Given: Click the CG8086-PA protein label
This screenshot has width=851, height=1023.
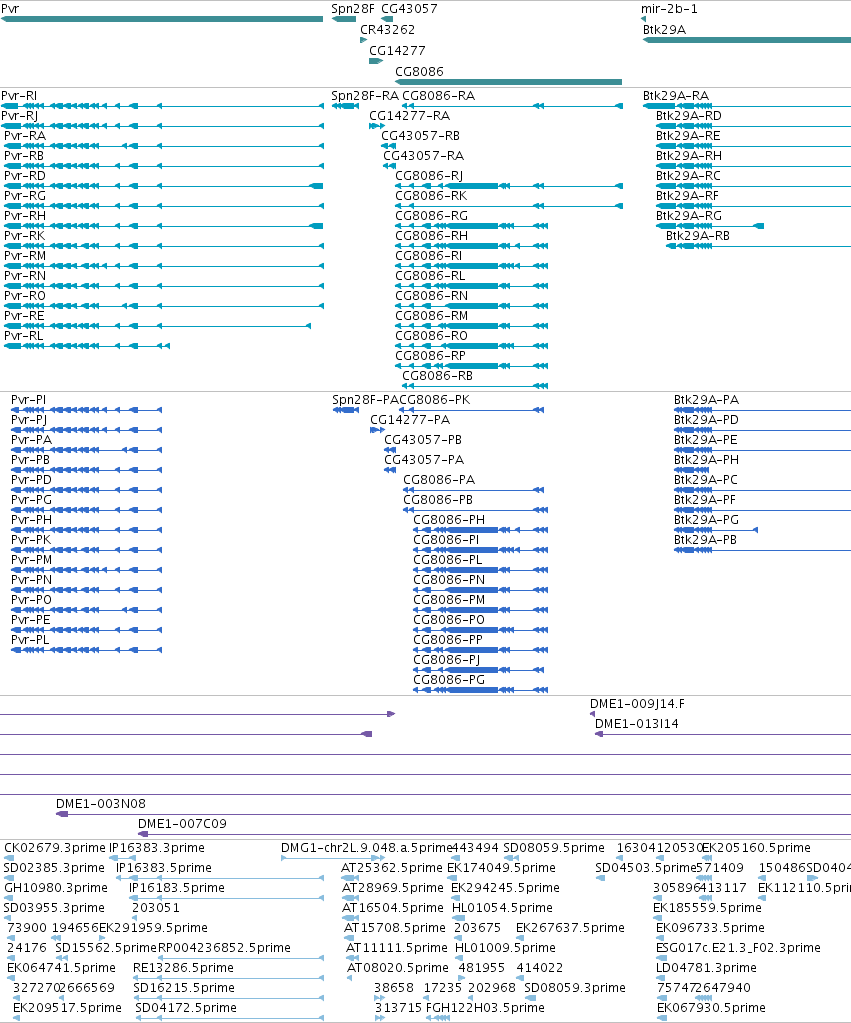Looking at the screenshot, I should 439,480.
